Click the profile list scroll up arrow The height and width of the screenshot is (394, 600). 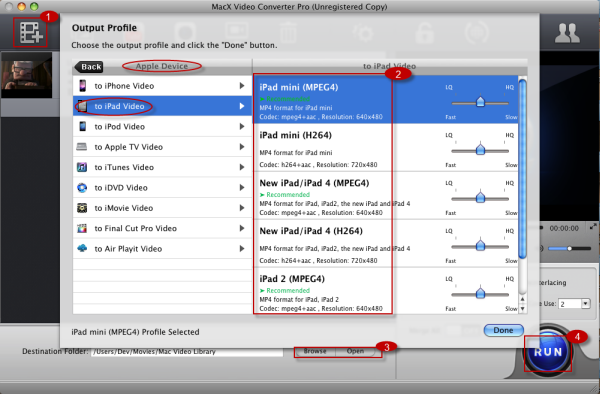pos(523,299)
